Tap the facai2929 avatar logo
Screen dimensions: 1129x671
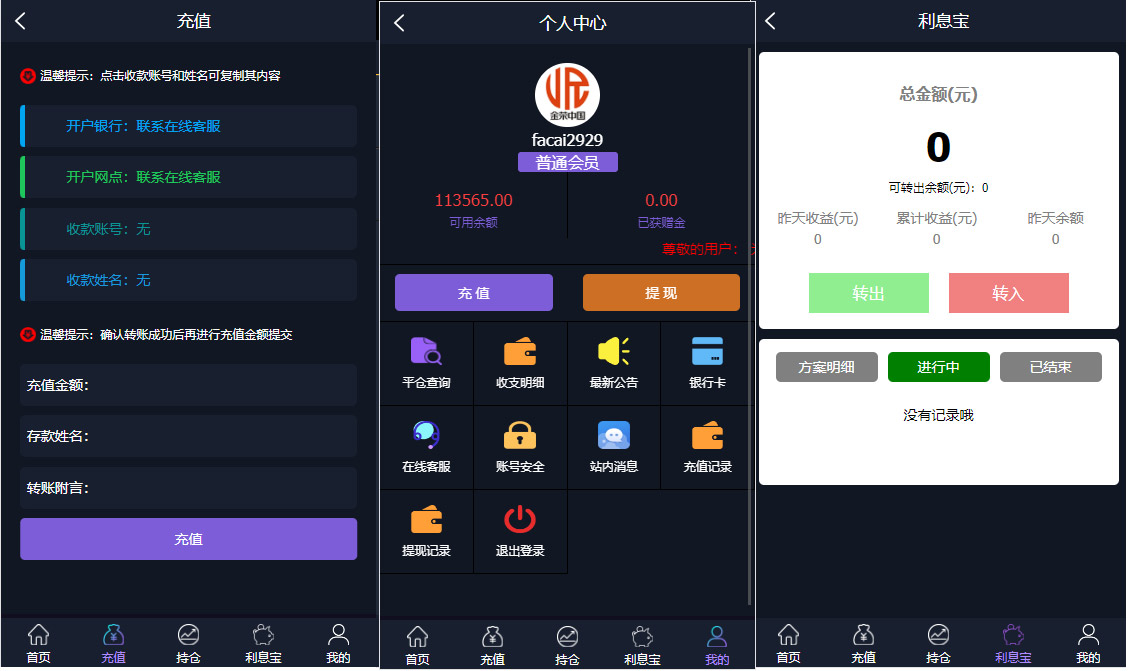(x=567, y=95)
